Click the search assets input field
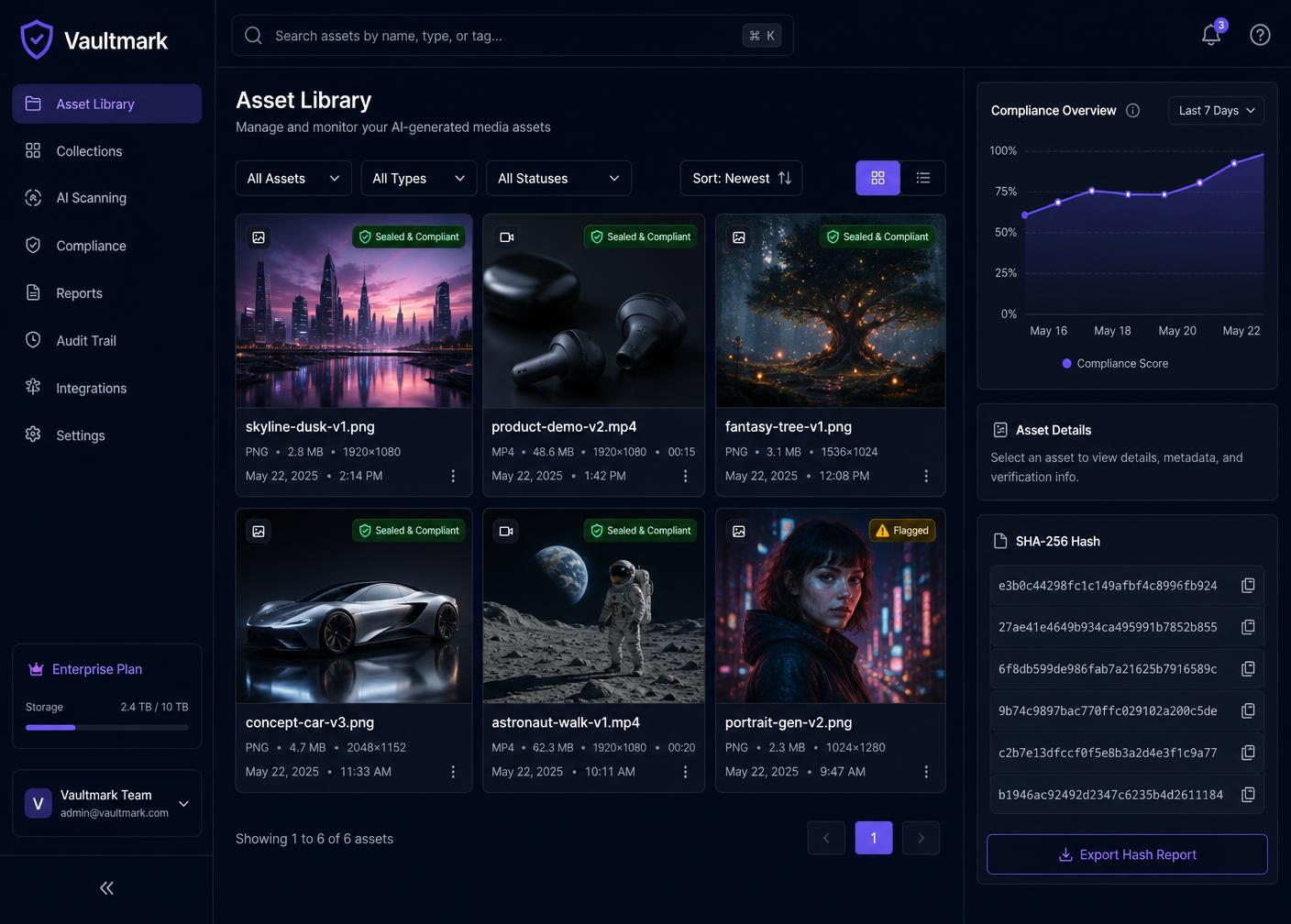This screenshot has width=1291, height=924. [x=513, y=36]
